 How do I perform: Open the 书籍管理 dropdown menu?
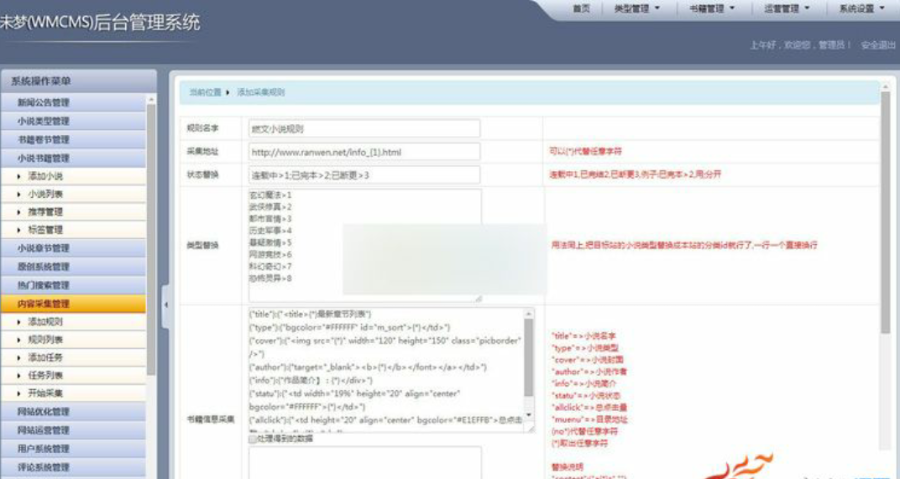[x=712, y=9]
